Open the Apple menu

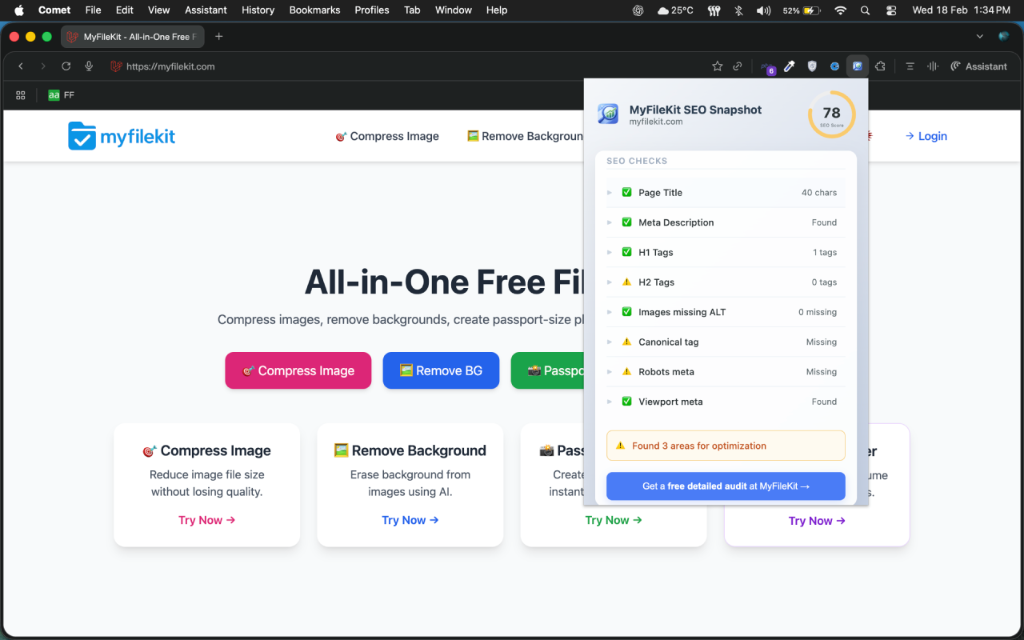tap(19, 10)
